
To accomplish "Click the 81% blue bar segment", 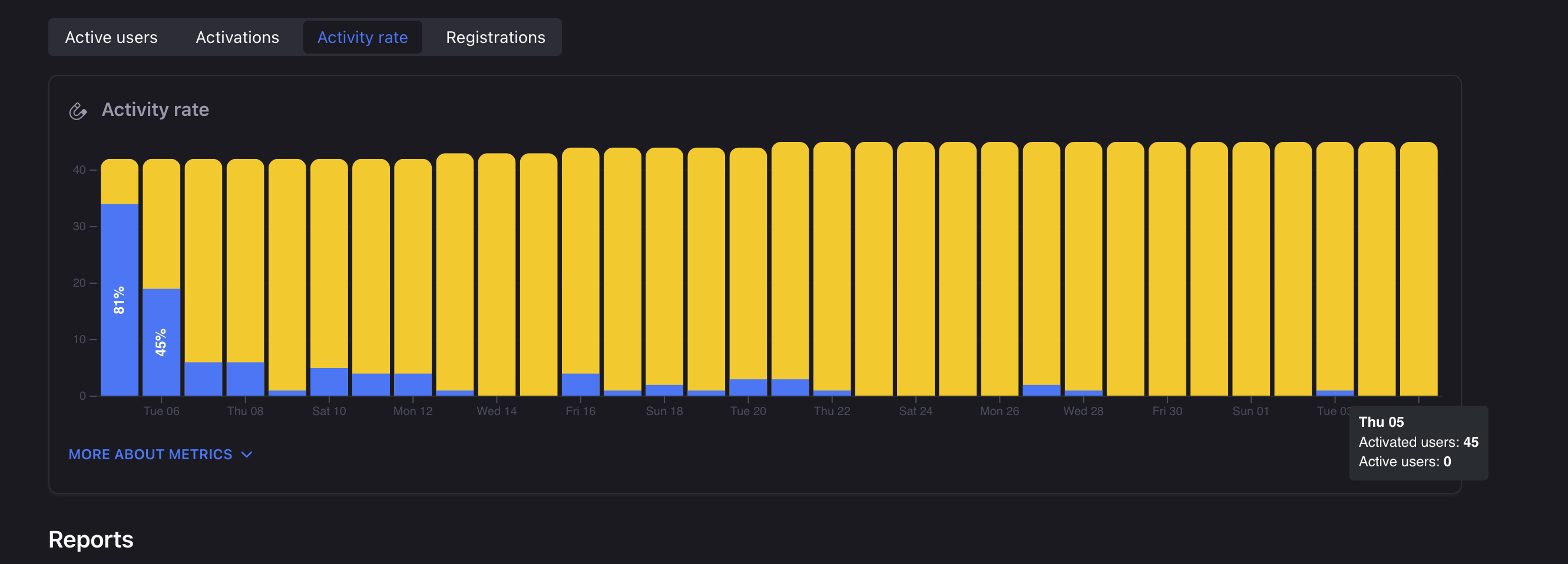I will coord(120,299).
